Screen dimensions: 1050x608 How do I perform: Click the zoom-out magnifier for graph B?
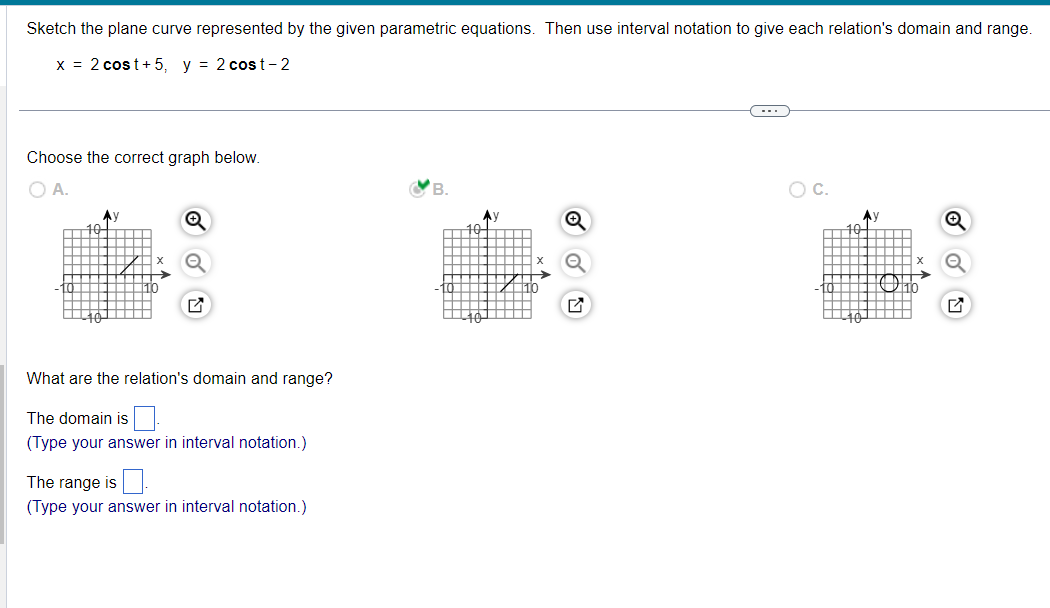pyautogui.click(x=575, y=262)
